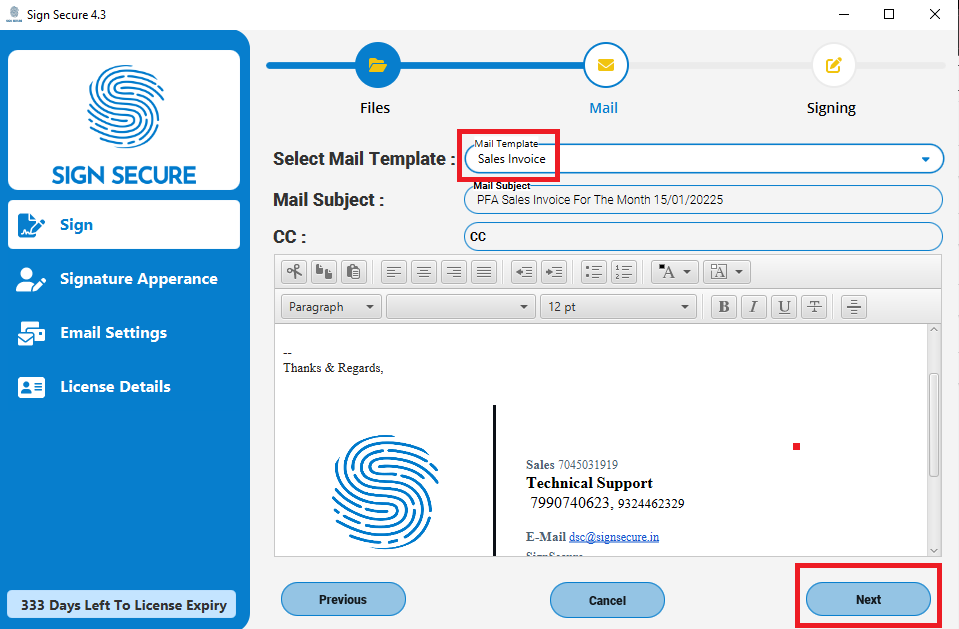The height and width of the screenshot is (629, 959).
Task: Click the Copy icon in editor toolbar
Action: (324, 272)
